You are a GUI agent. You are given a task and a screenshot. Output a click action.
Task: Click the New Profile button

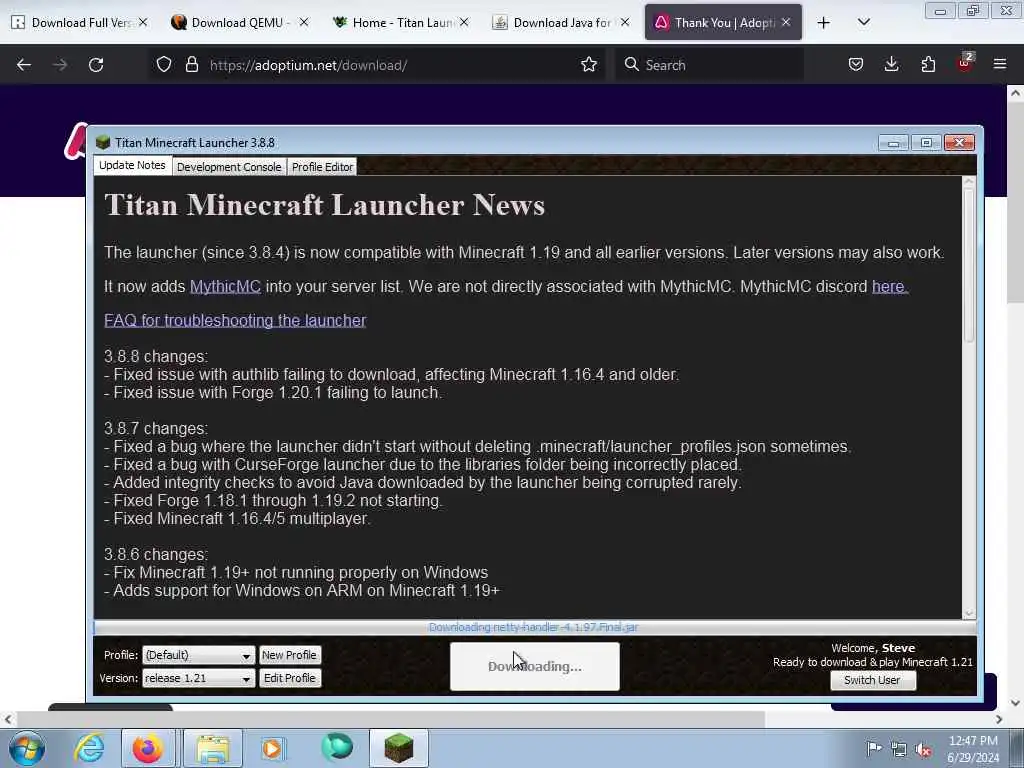tap(289, 655)
